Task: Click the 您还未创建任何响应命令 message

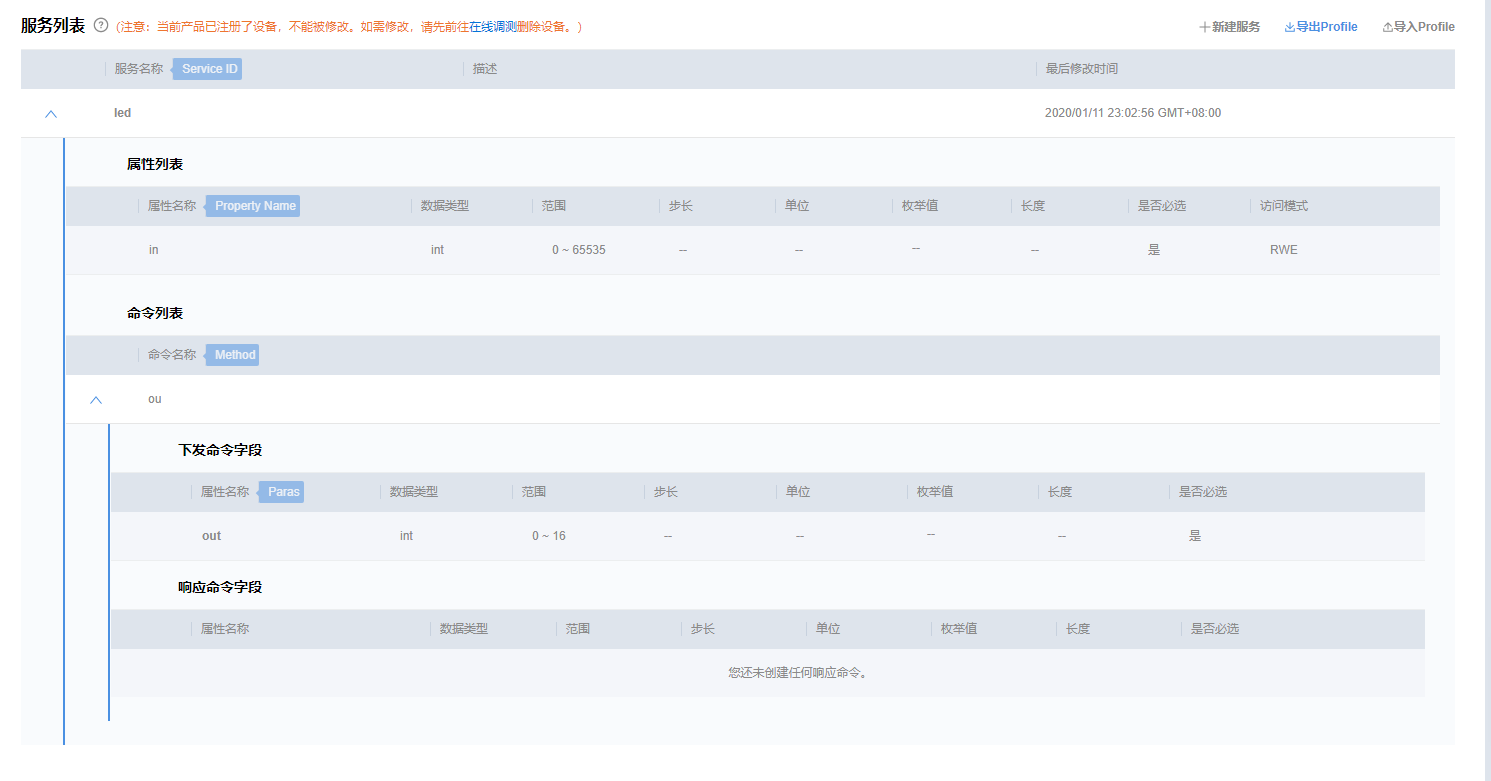Action: coord(798,673)
